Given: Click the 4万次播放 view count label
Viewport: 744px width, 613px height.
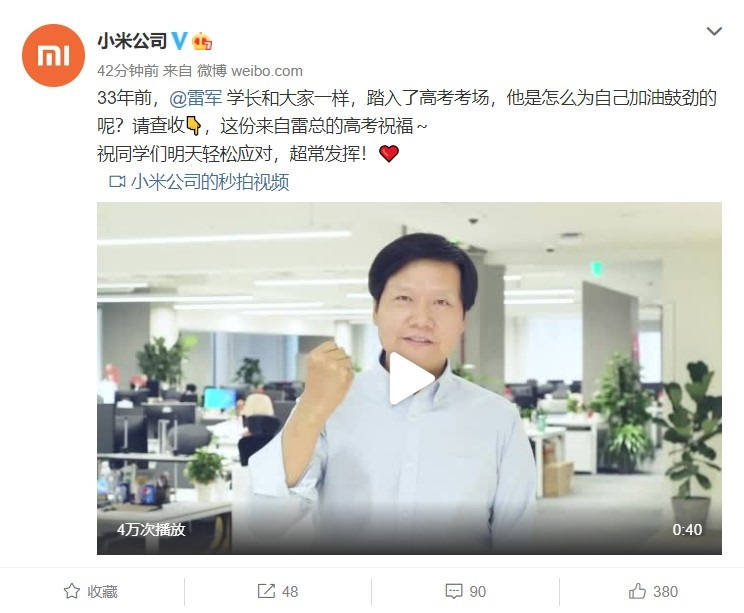Looking at the screenshot, I should [151, 529].
